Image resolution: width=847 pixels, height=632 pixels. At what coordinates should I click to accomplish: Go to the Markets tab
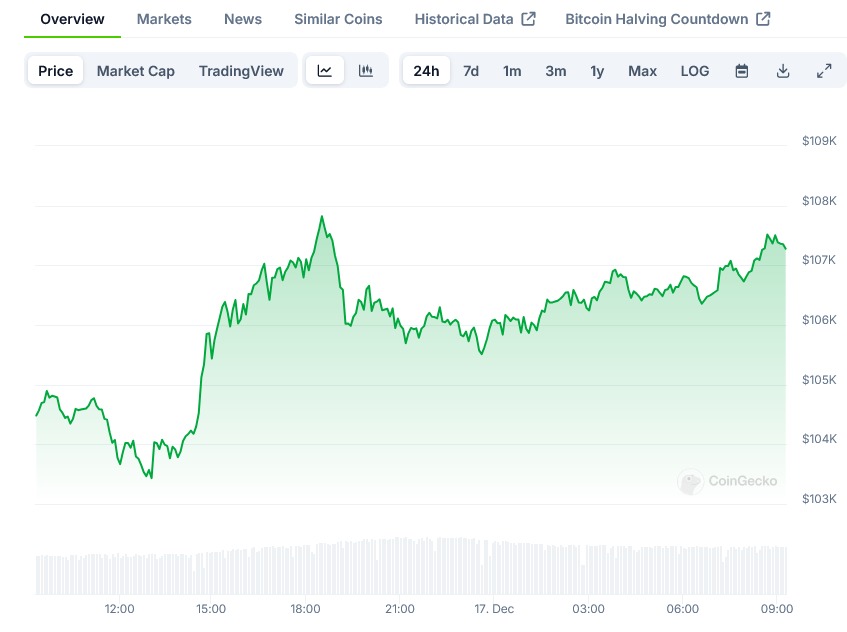pyautogui.click(x=164, y=19)
